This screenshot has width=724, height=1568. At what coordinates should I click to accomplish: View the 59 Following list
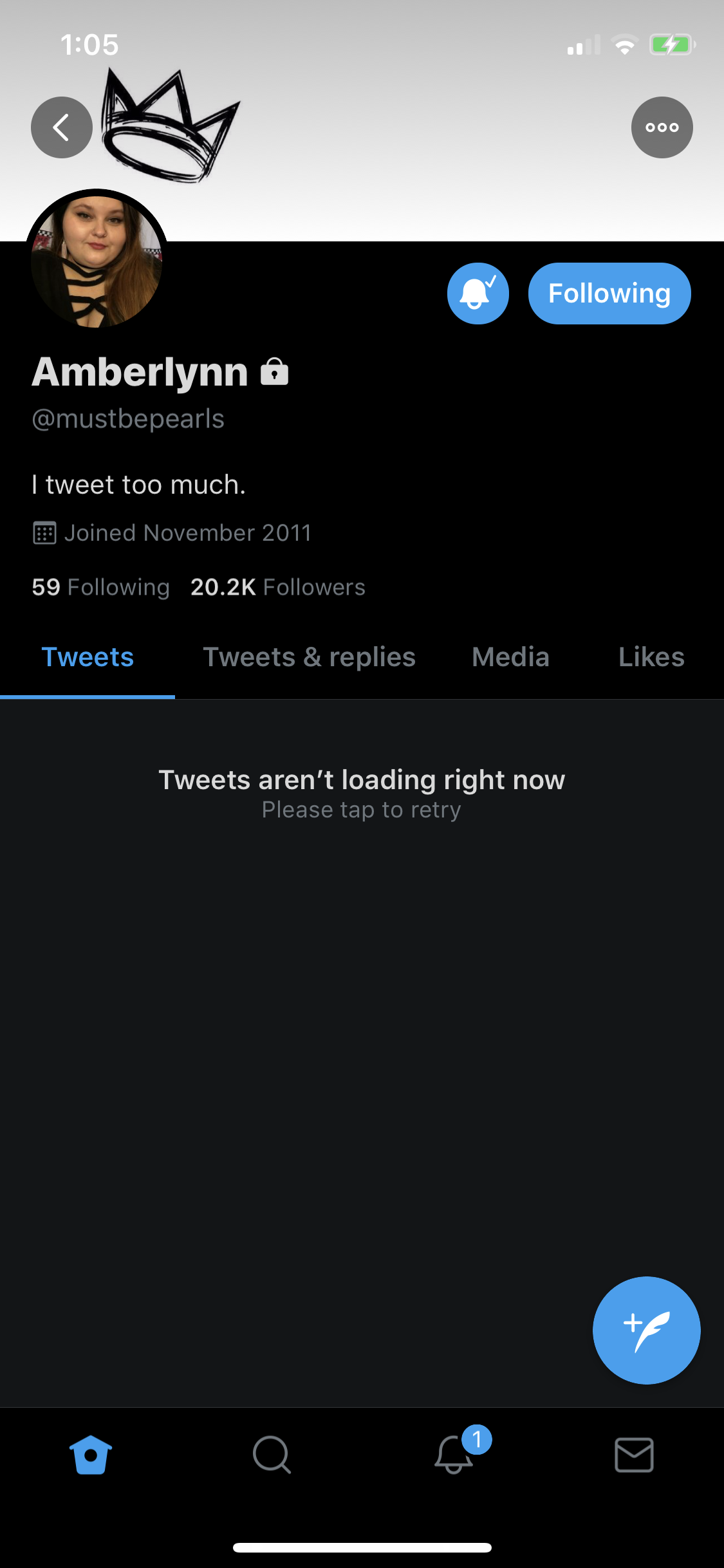point(101,587)
